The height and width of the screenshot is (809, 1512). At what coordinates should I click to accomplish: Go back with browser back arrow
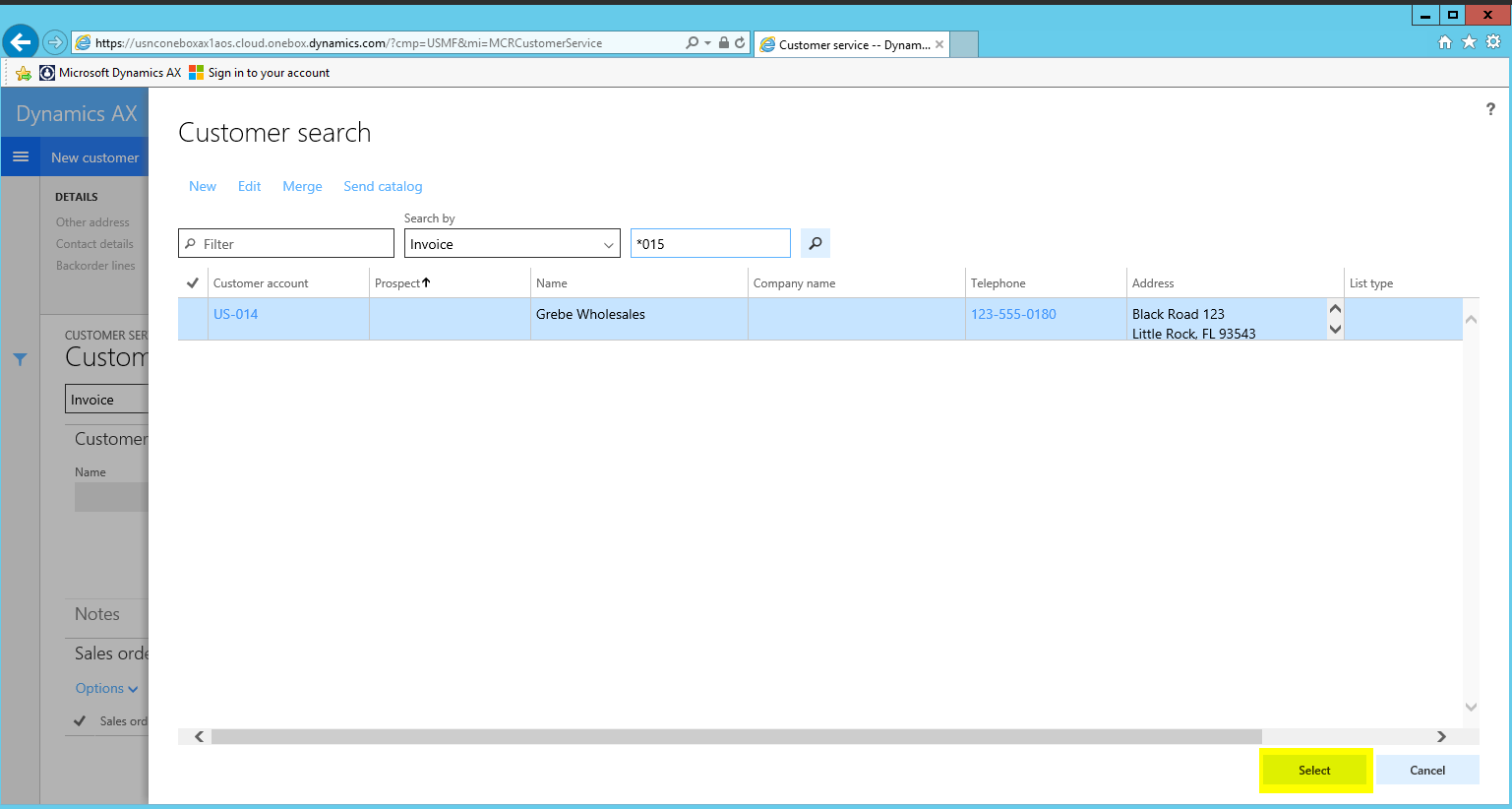21,42
